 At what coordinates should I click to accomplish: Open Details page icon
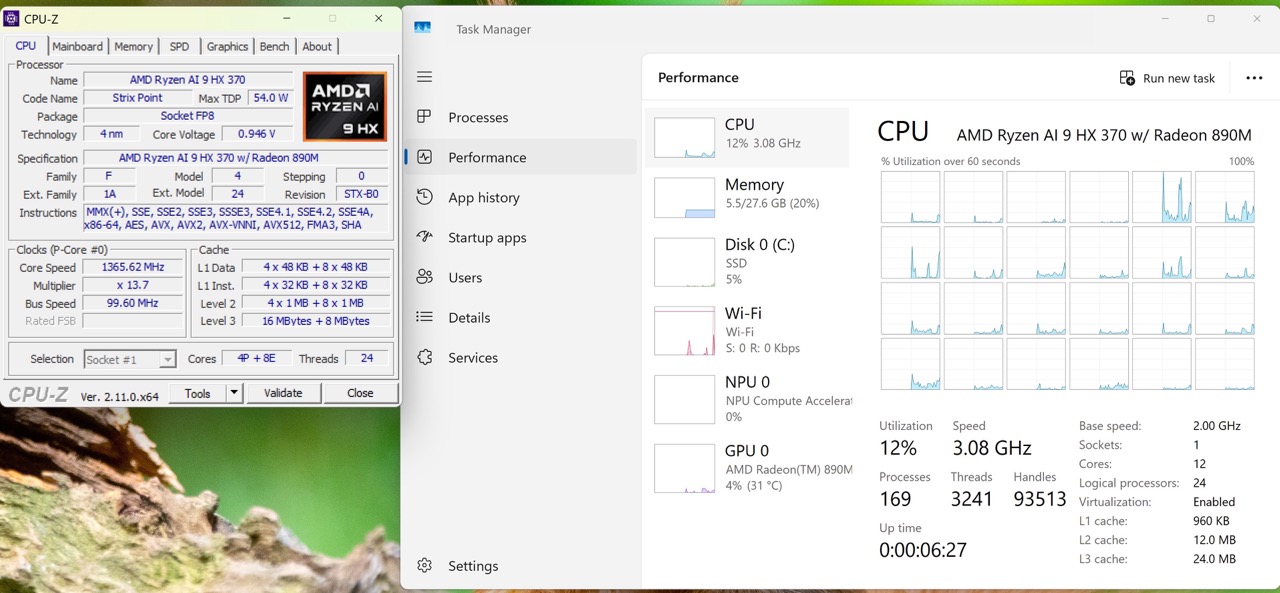pos(425,317)
